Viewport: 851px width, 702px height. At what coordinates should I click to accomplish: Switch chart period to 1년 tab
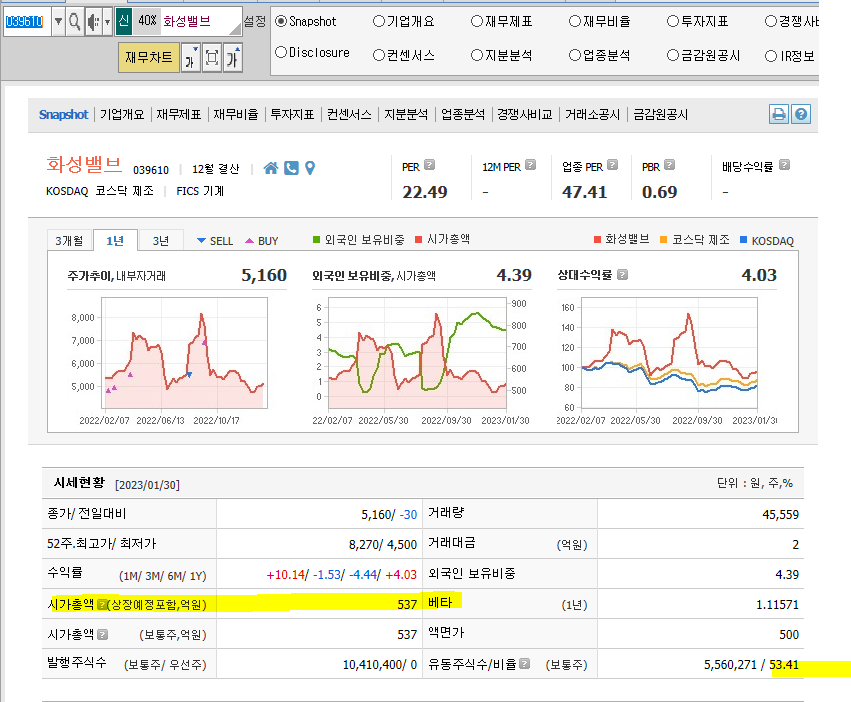click(x=115, y=241)
